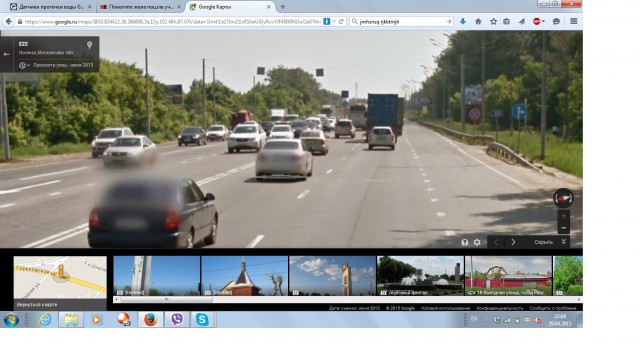Close the Google Карты tab
The image size is (640, 360).
(269, 7)
